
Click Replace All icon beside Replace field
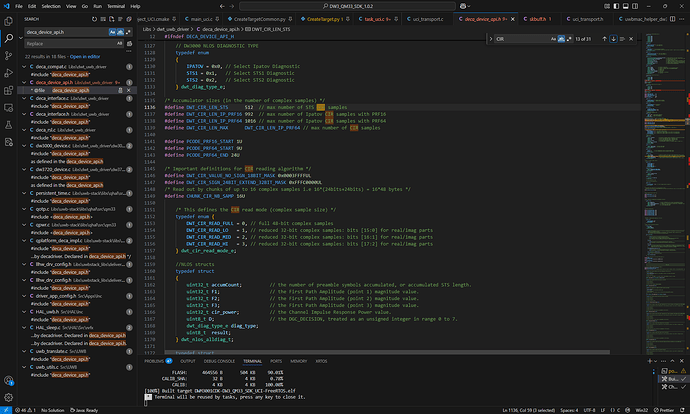click(129, 44)
